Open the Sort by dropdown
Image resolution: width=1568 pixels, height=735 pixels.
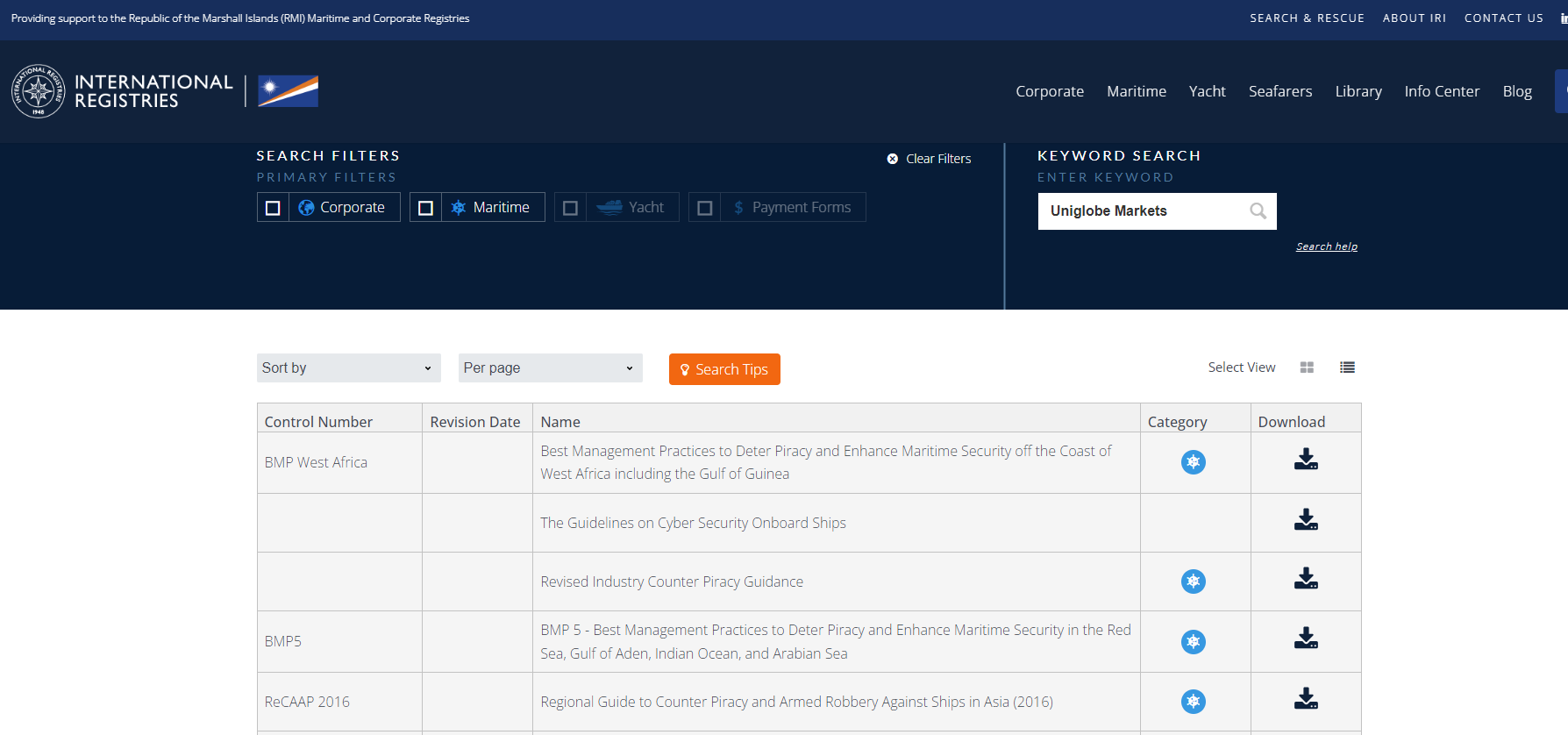tap(346, 368)
